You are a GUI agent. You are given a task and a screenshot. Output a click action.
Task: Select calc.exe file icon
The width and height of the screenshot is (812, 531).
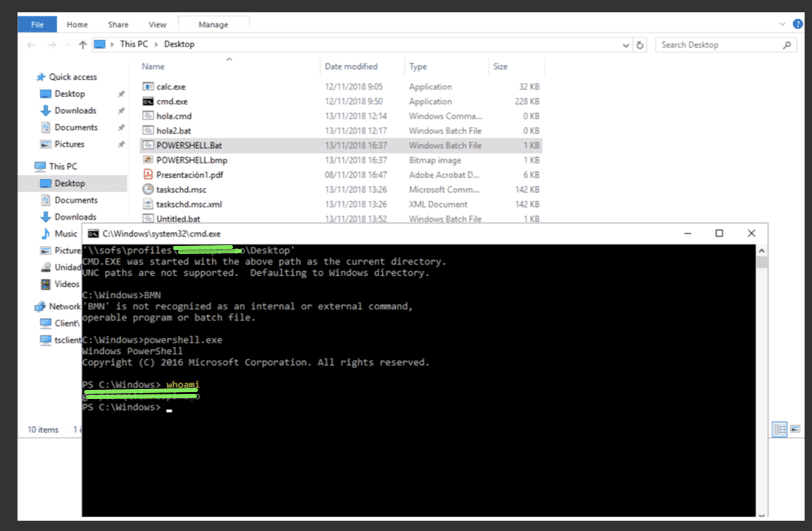click(148, 87)
